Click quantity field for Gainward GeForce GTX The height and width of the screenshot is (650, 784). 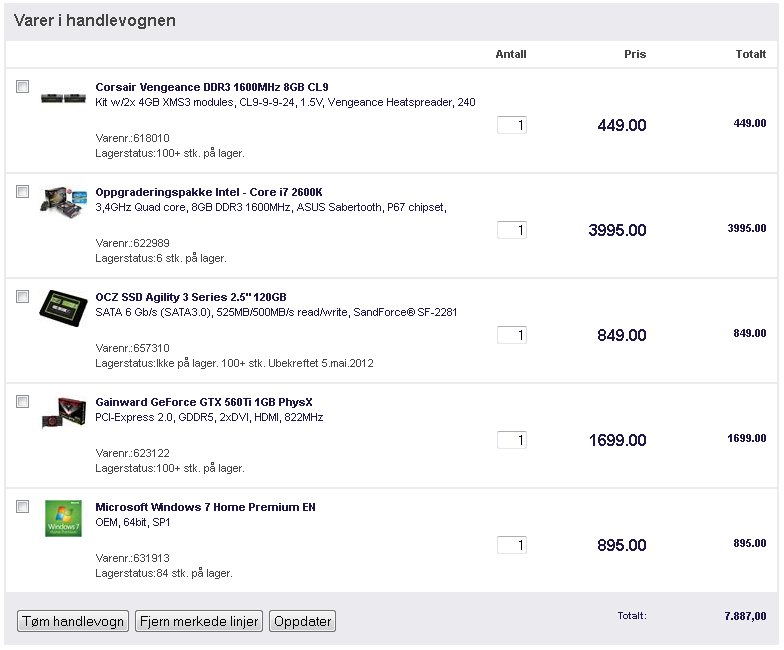pyautogui.click(x=512, y=440)
